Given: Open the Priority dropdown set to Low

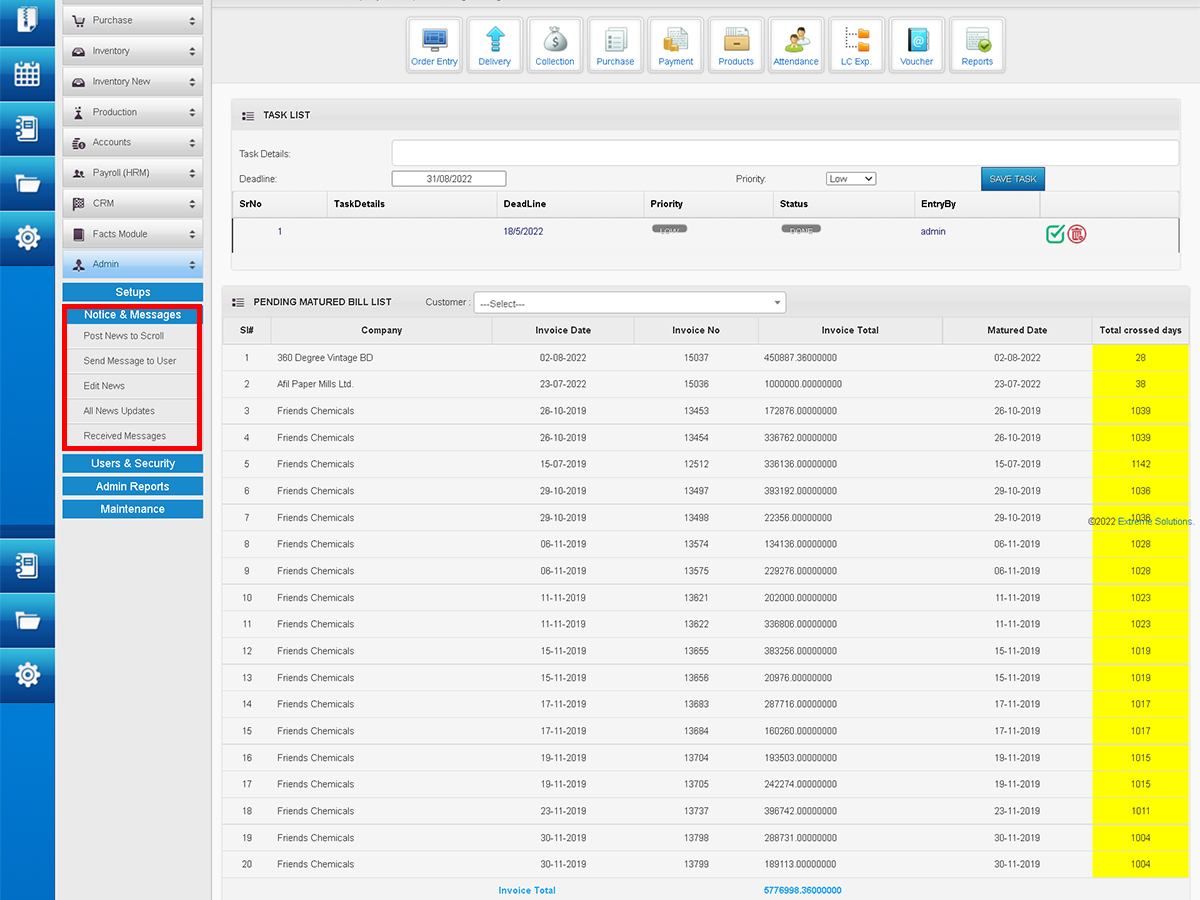Looking at the screenshot, I should (x=851, y=179).
